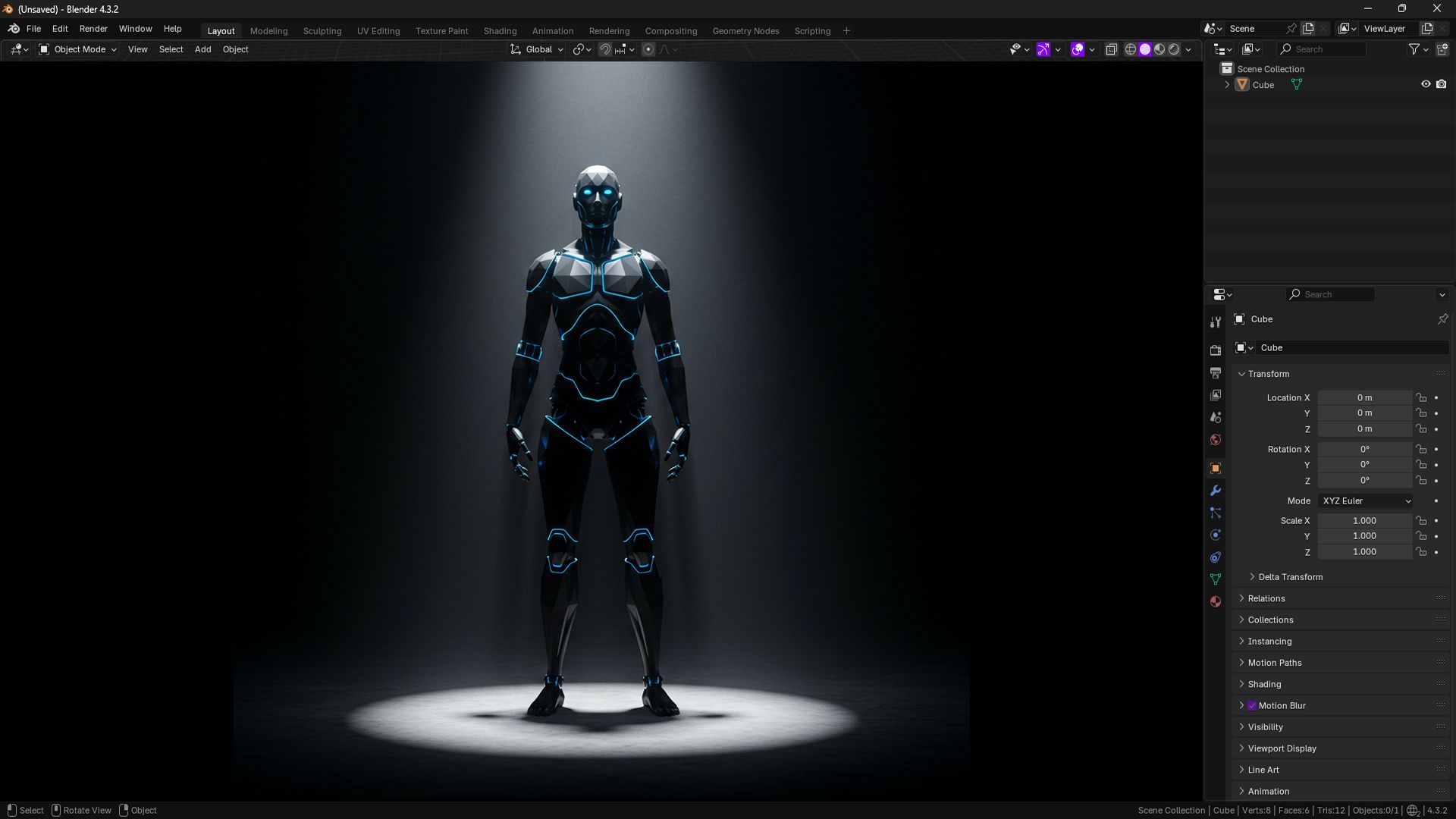Open the Render properties tab
The width and height of the screenshot is (1456, 819).
point(1216,350)
